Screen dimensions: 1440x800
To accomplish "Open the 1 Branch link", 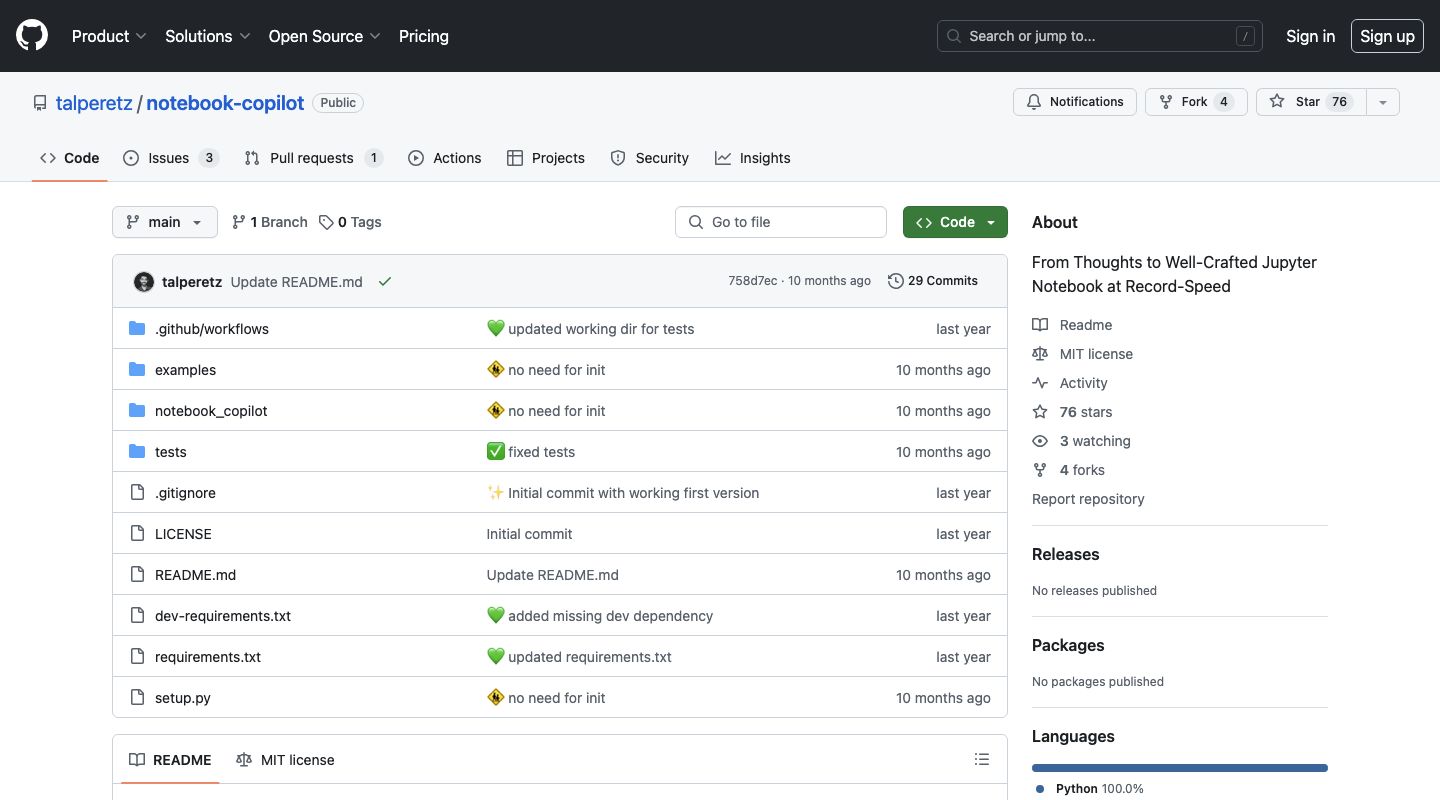I will pos(270,222).
